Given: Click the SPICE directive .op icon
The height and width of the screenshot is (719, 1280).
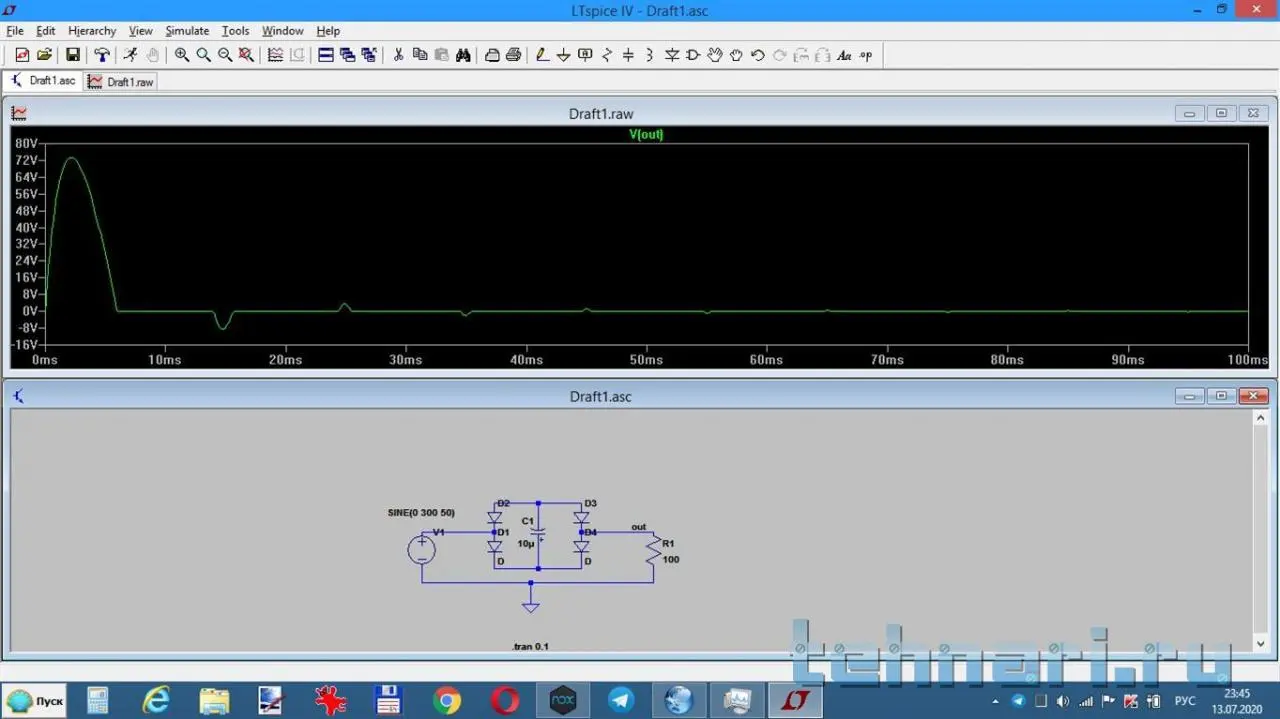Looking at the screenshot, I should click(866, 55).
